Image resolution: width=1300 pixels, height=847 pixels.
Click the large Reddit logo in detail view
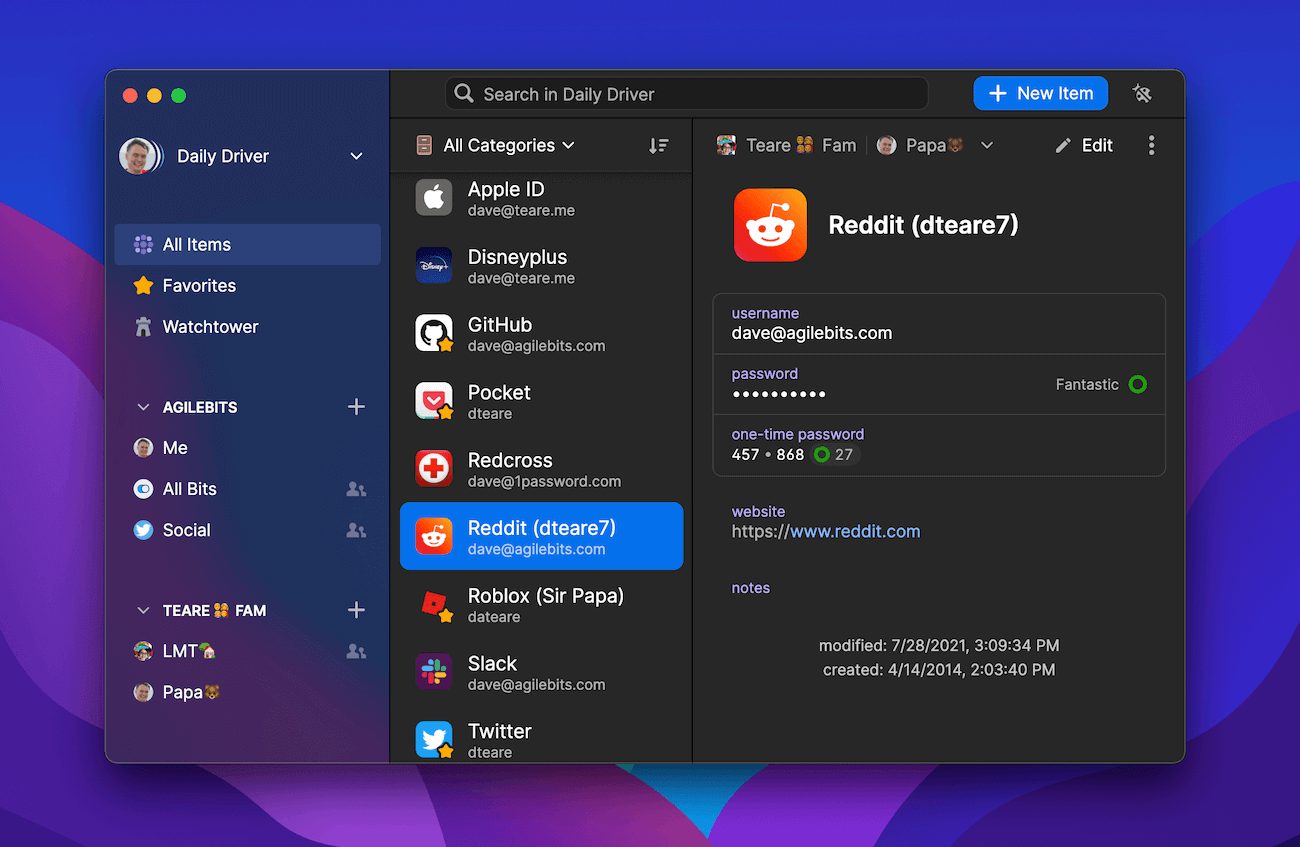tap(770, 225)
